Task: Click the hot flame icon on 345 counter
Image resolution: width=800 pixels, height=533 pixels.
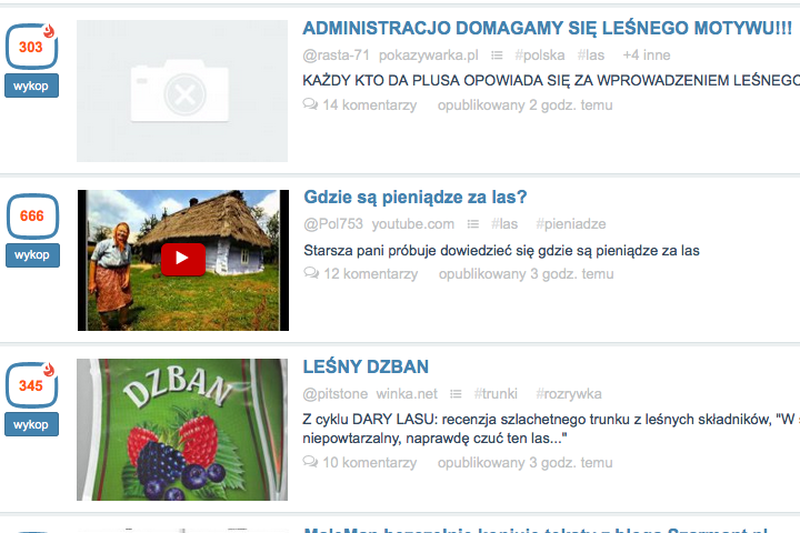Action: (x=49, y=369)
